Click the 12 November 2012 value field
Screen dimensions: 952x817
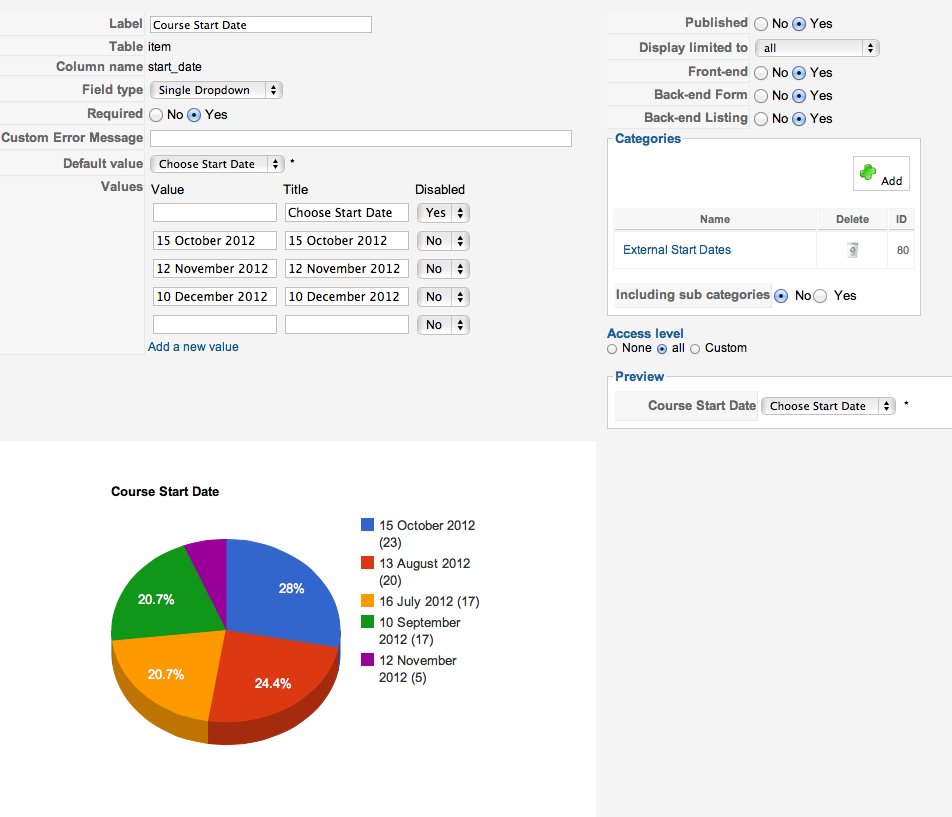click(215, 268)
